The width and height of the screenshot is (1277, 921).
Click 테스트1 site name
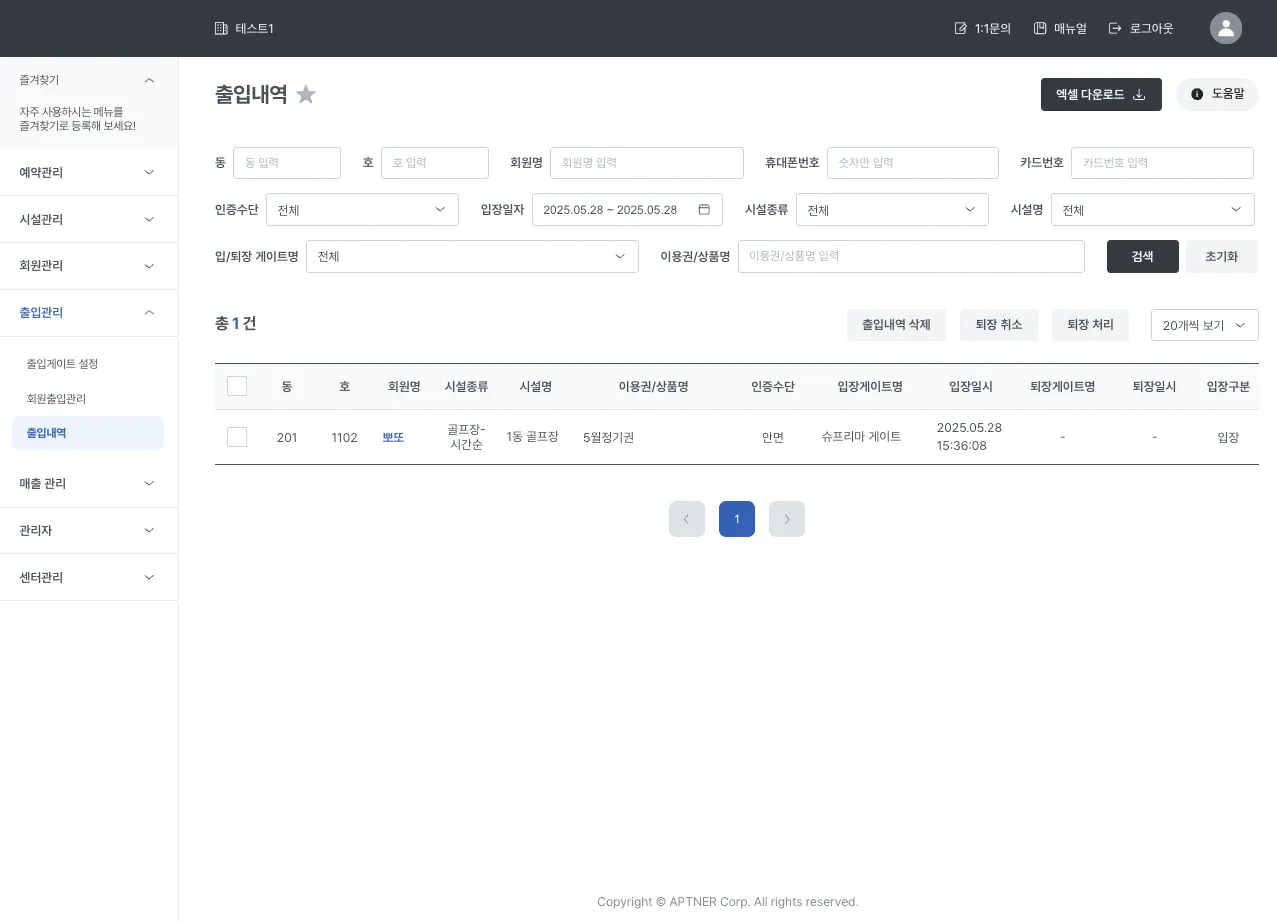coord(255,28)
